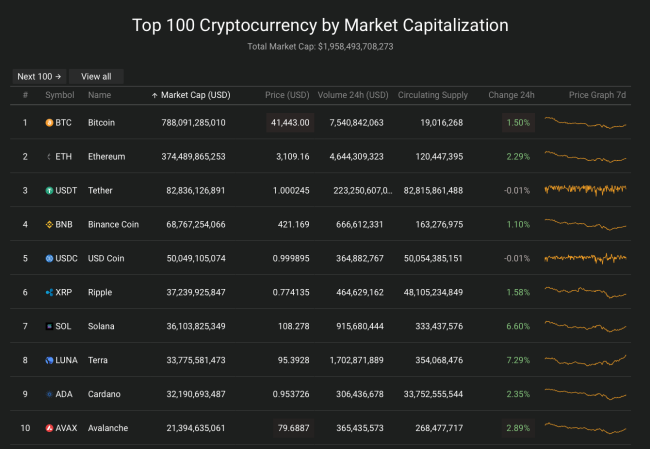The width and height of the screenshot is (650, 449).
Task: Sort the table by Market Cap (USD)
Action: coord(195,95)
